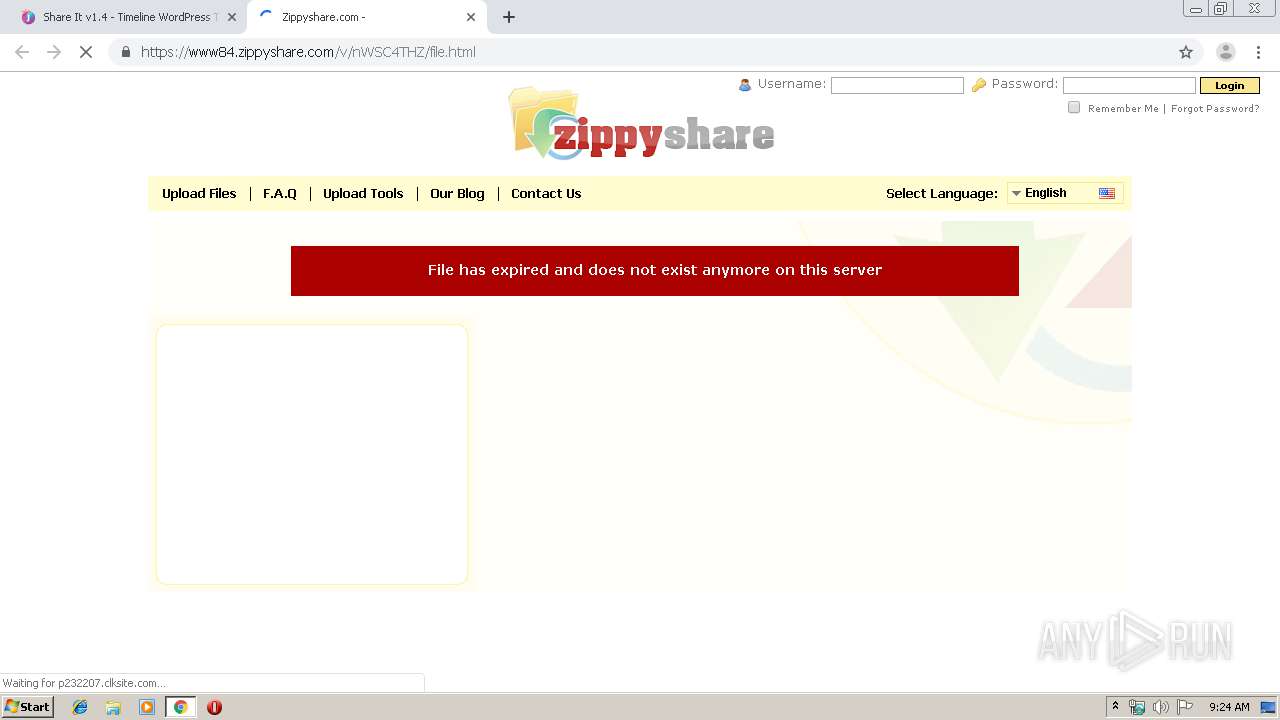Switch to the Zippyshare.com tab
The width and height of the screenshot is (1280, 720).
366,17
